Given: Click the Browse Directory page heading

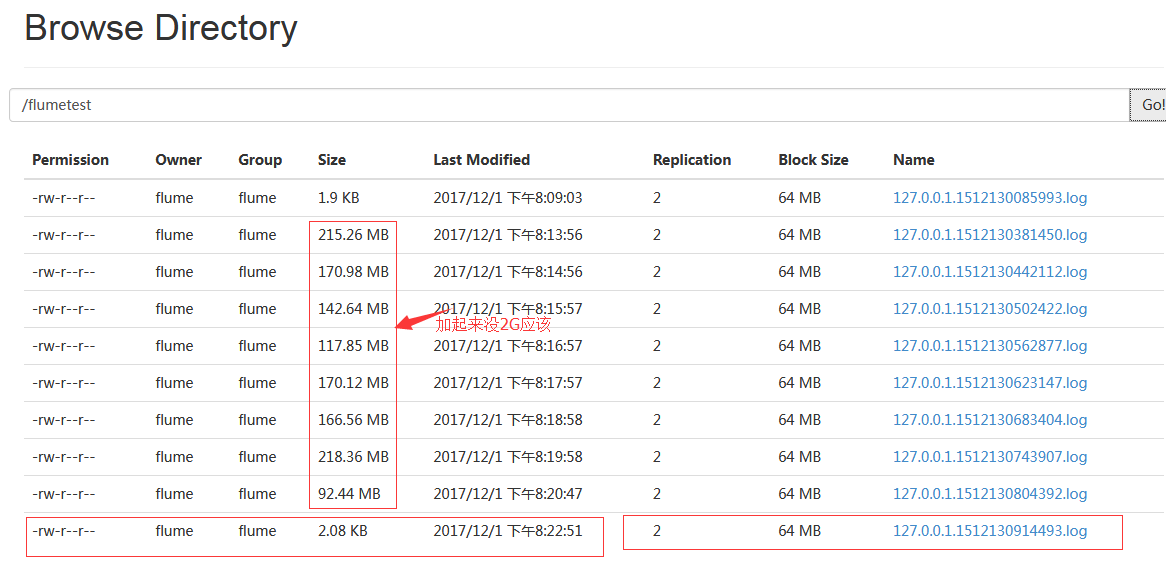Looking at the screenshot, I should pos(161,28).
